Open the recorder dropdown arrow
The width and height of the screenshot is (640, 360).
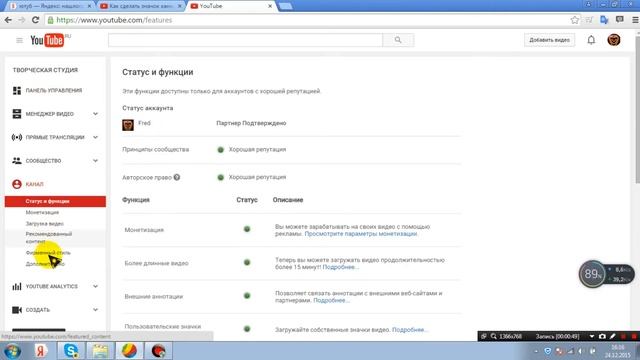coord(591,336)
